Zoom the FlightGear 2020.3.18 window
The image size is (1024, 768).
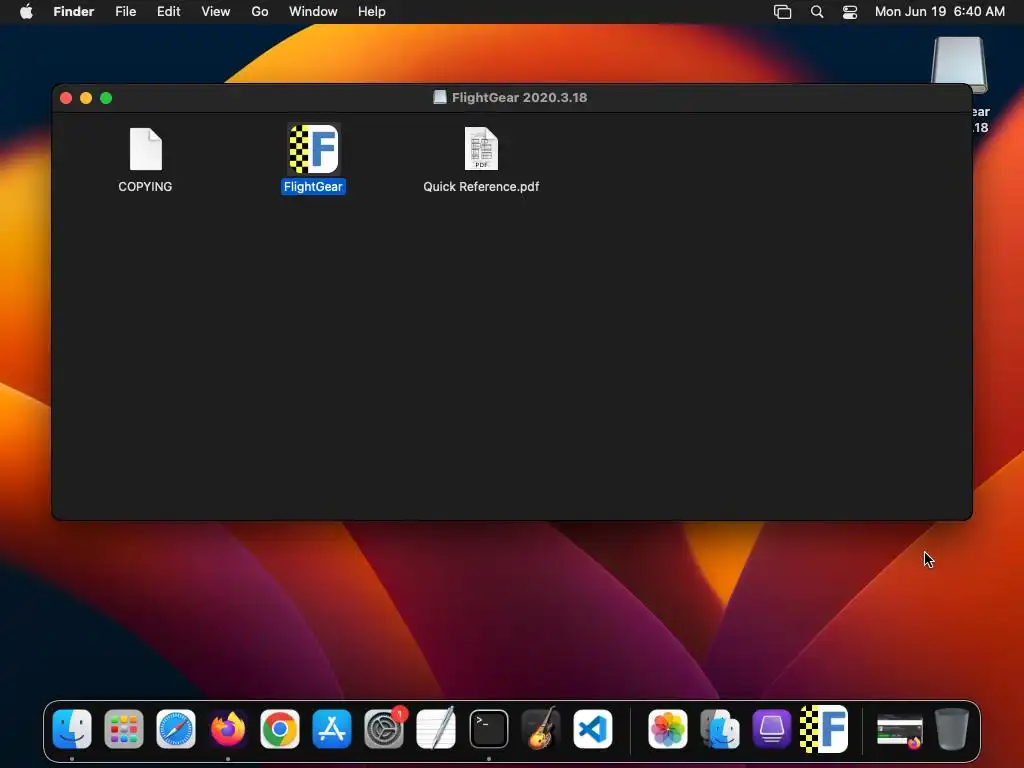(106, 98)
